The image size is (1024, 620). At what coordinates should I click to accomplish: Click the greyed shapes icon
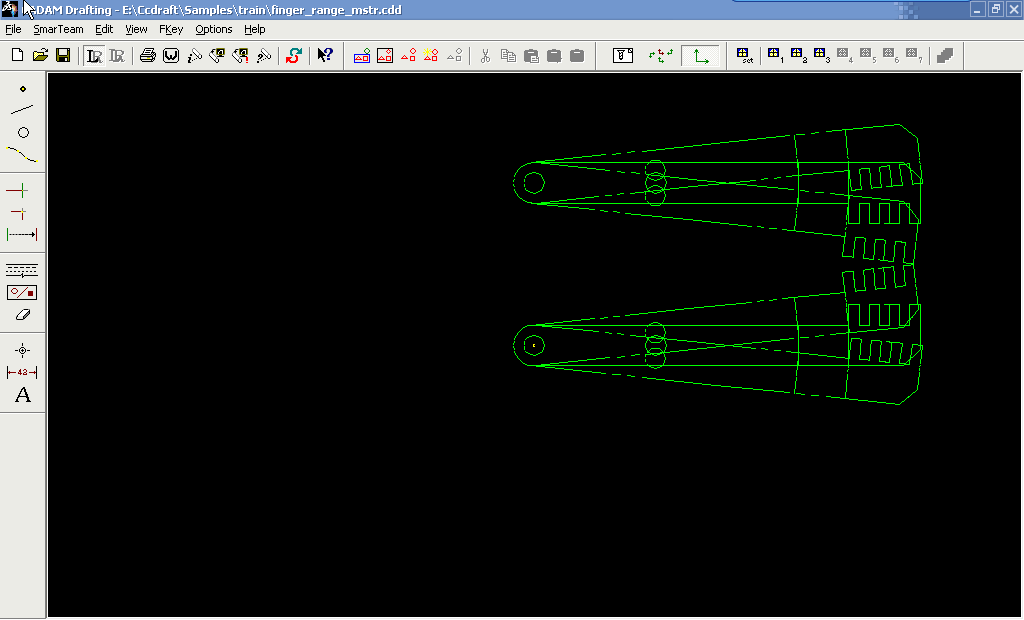(455, 56)
